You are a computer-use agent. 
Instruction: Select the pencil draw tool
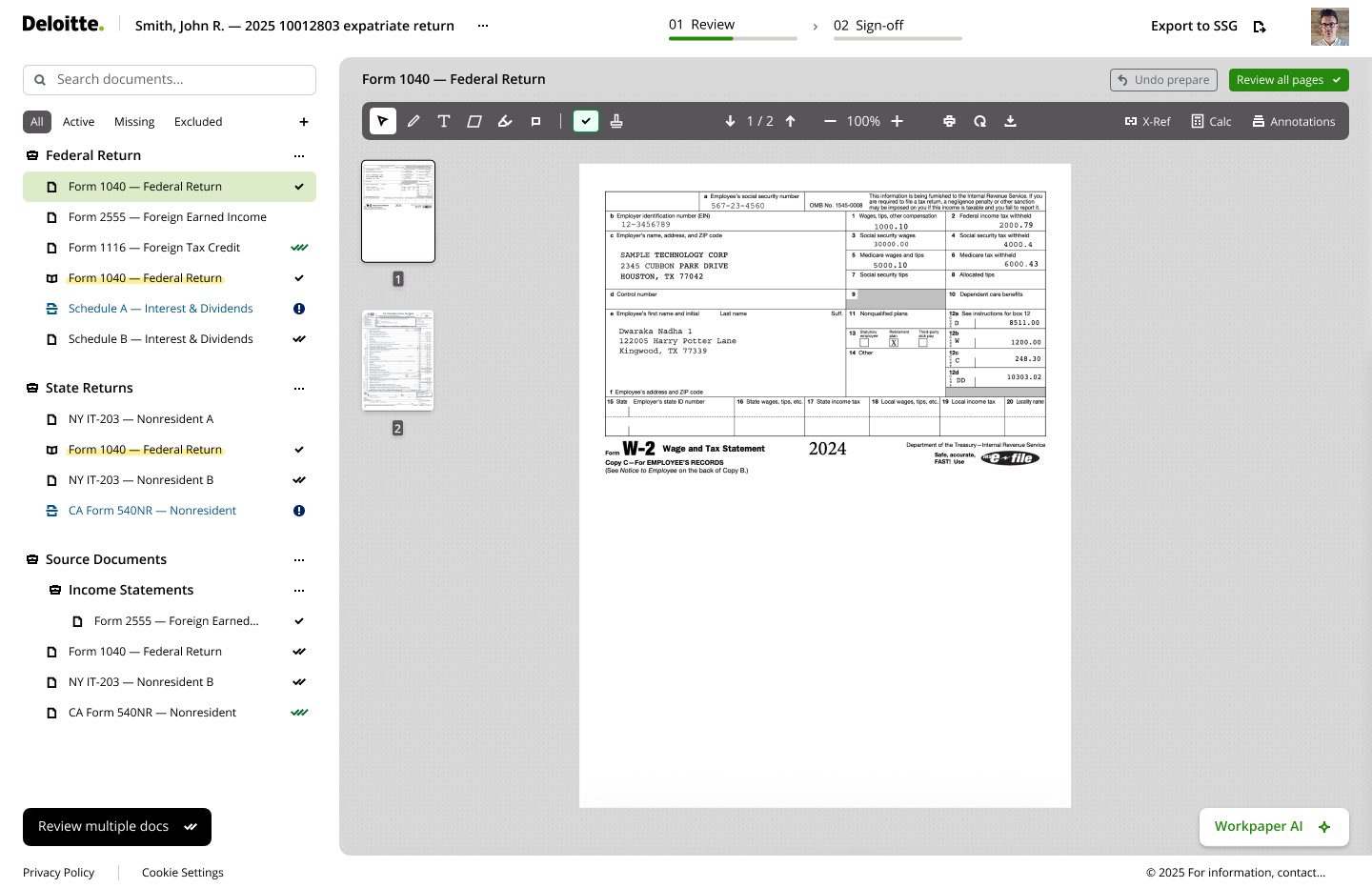click(414, 121)
